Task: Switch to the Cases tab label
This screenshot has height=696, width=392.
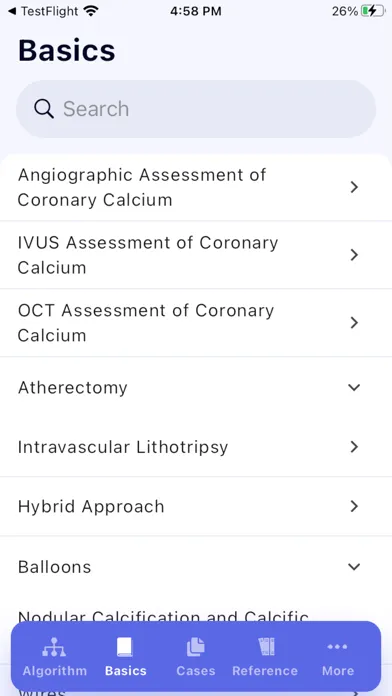Action: (196, 671)
